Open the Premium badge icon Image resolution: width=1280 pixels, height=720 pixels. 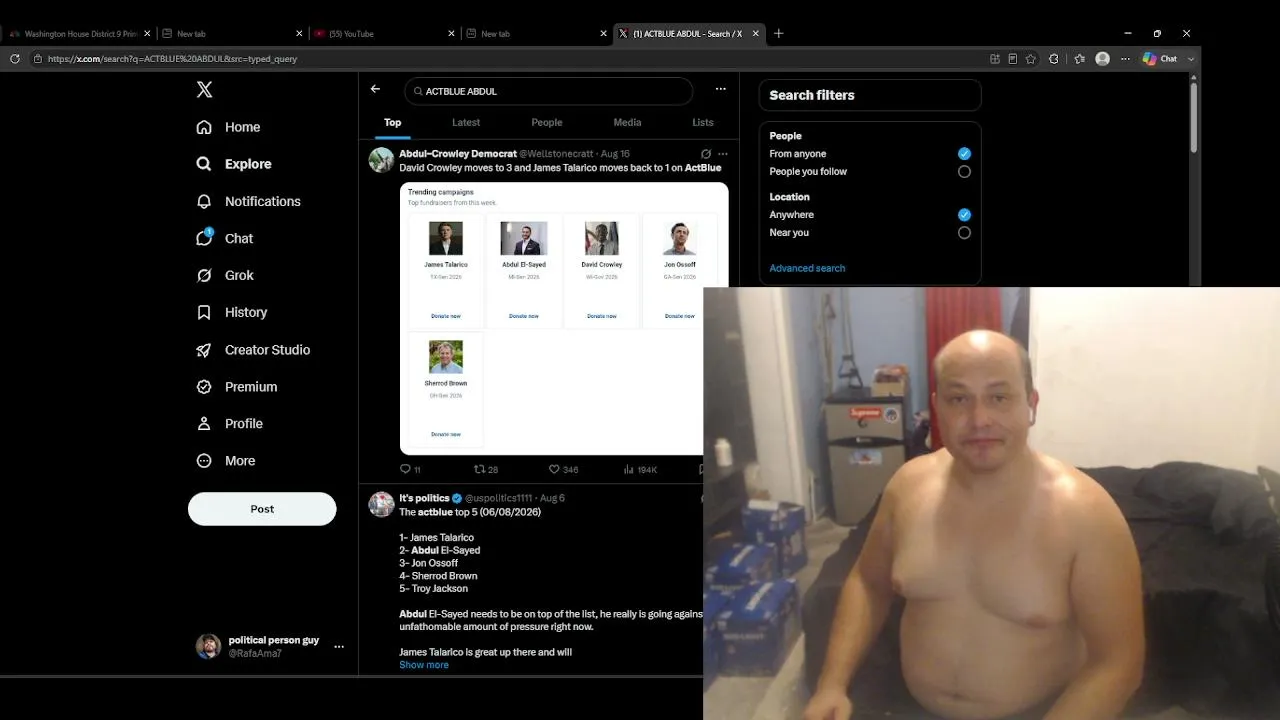coord(204,387)
